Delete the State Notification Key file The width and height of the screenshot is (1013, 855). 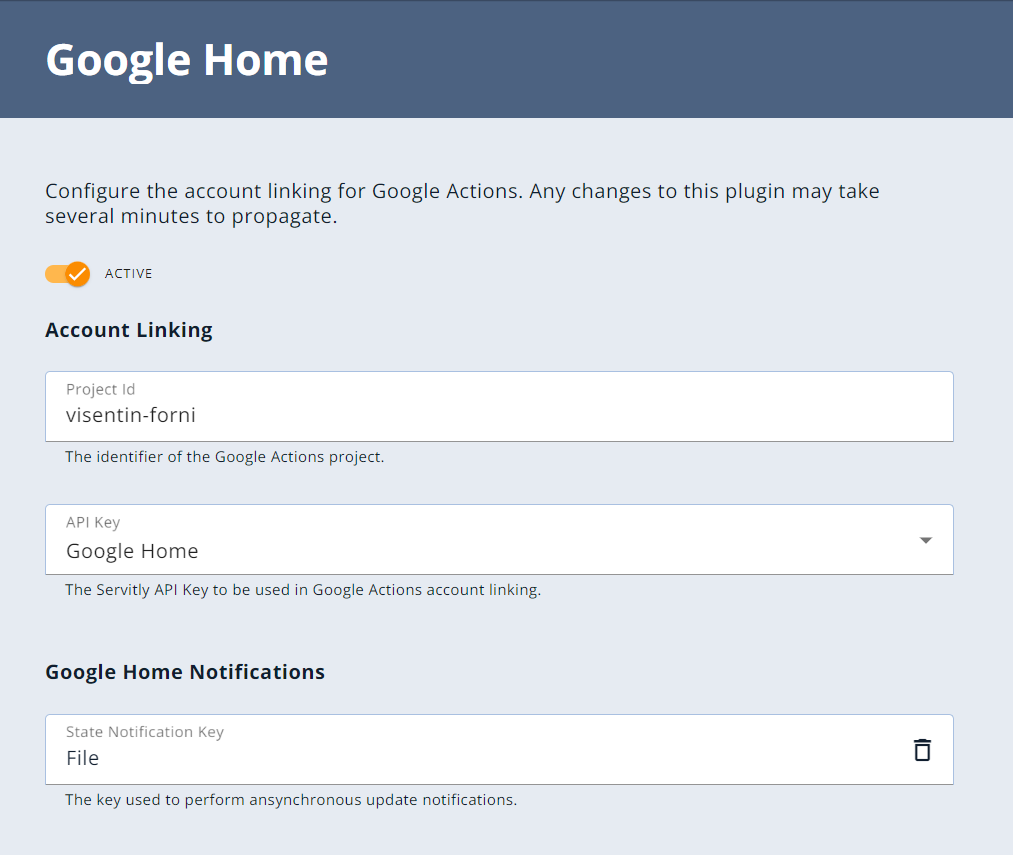pyautogui.click(x=922, y=750)
